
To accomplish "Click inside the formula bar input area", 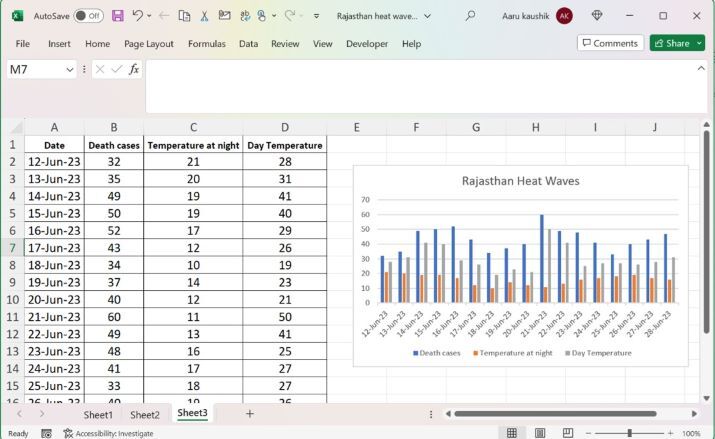I will coord(420,86).
